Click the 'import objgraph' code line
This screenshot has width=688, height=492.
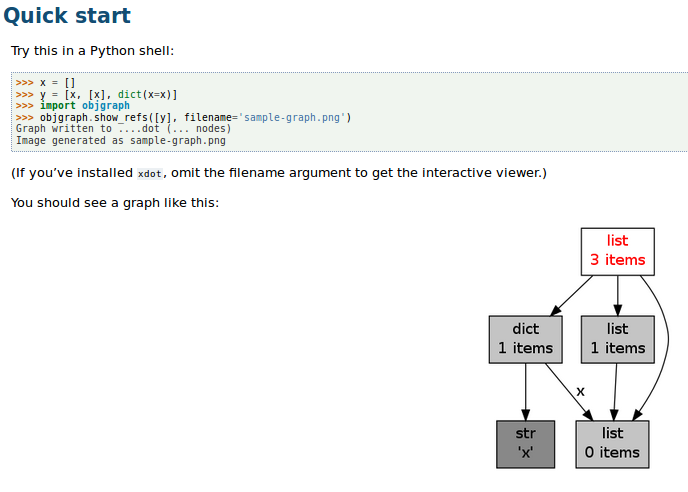[x=85, y=106]
